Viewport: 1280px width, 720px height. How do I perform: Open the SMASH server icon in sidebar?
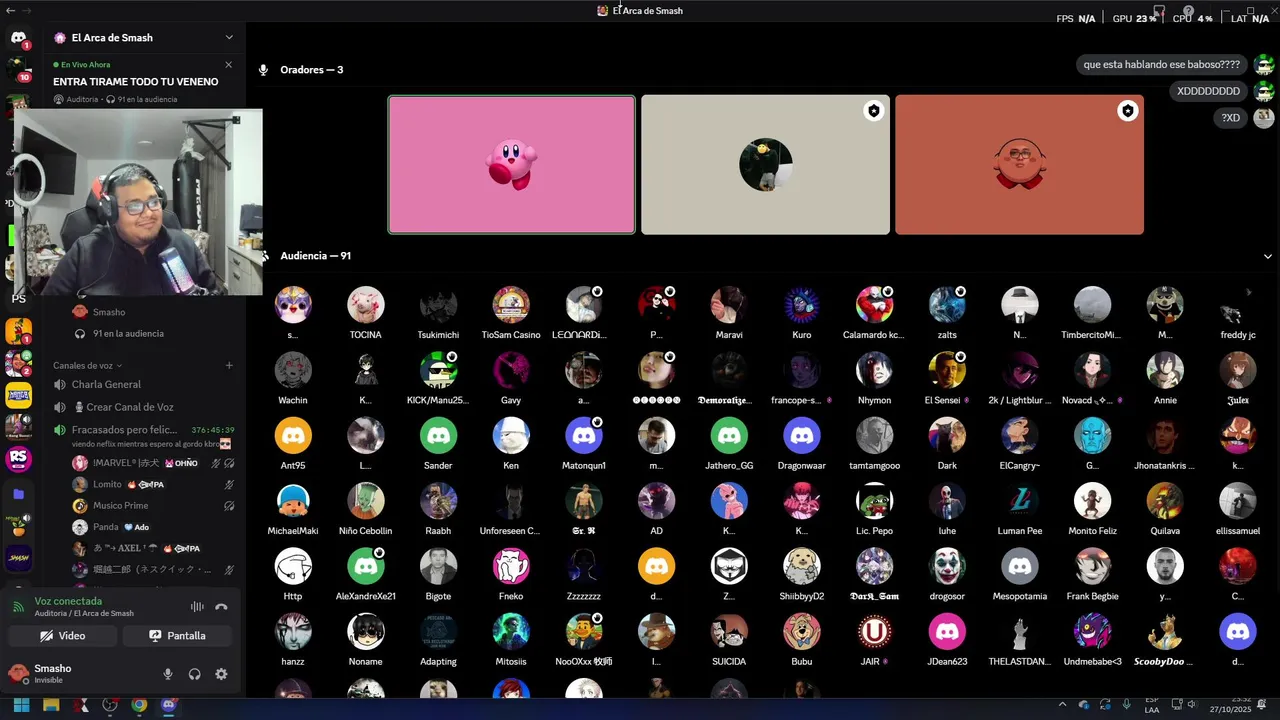(18, 557)
